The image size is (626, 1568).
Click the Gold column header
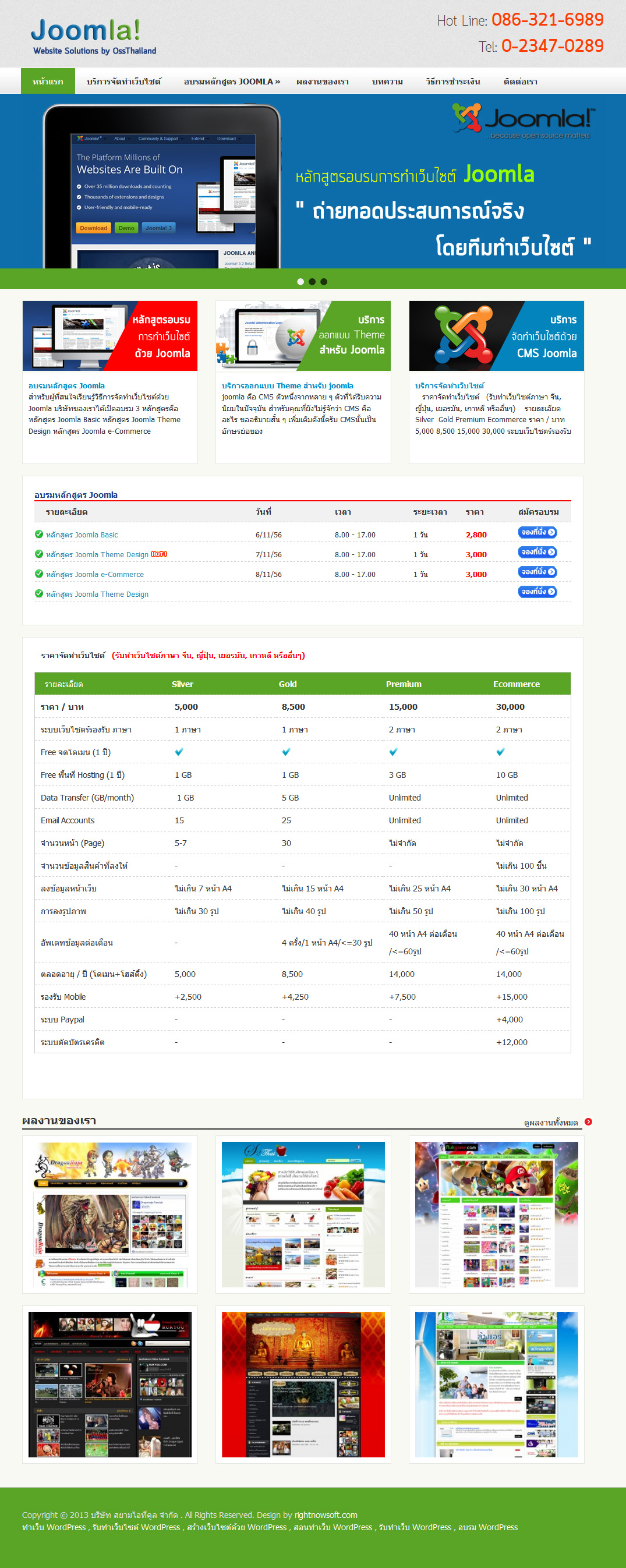pos(288,684)
